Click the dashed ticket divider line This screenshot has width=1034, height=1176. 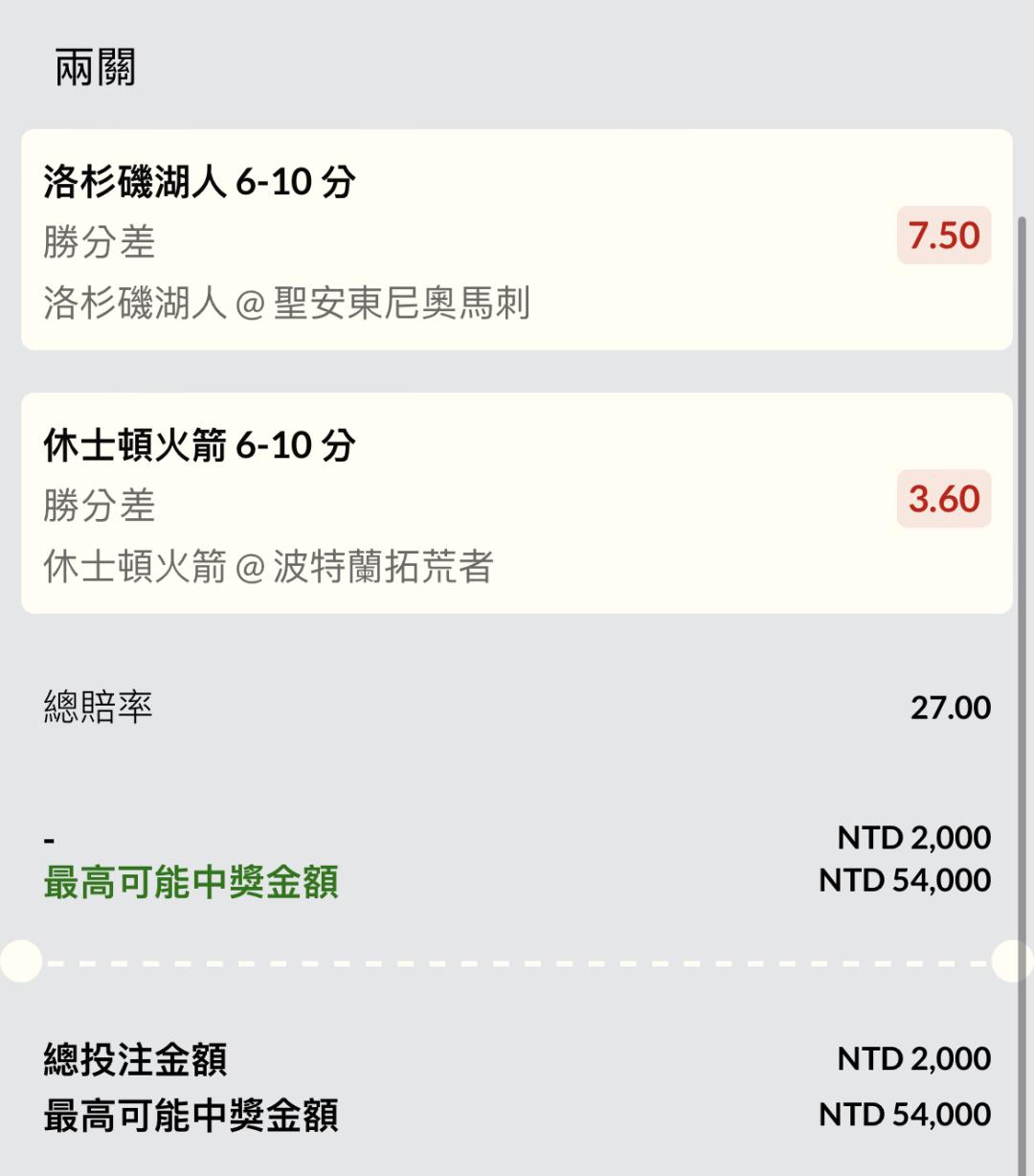click(517, 962)
